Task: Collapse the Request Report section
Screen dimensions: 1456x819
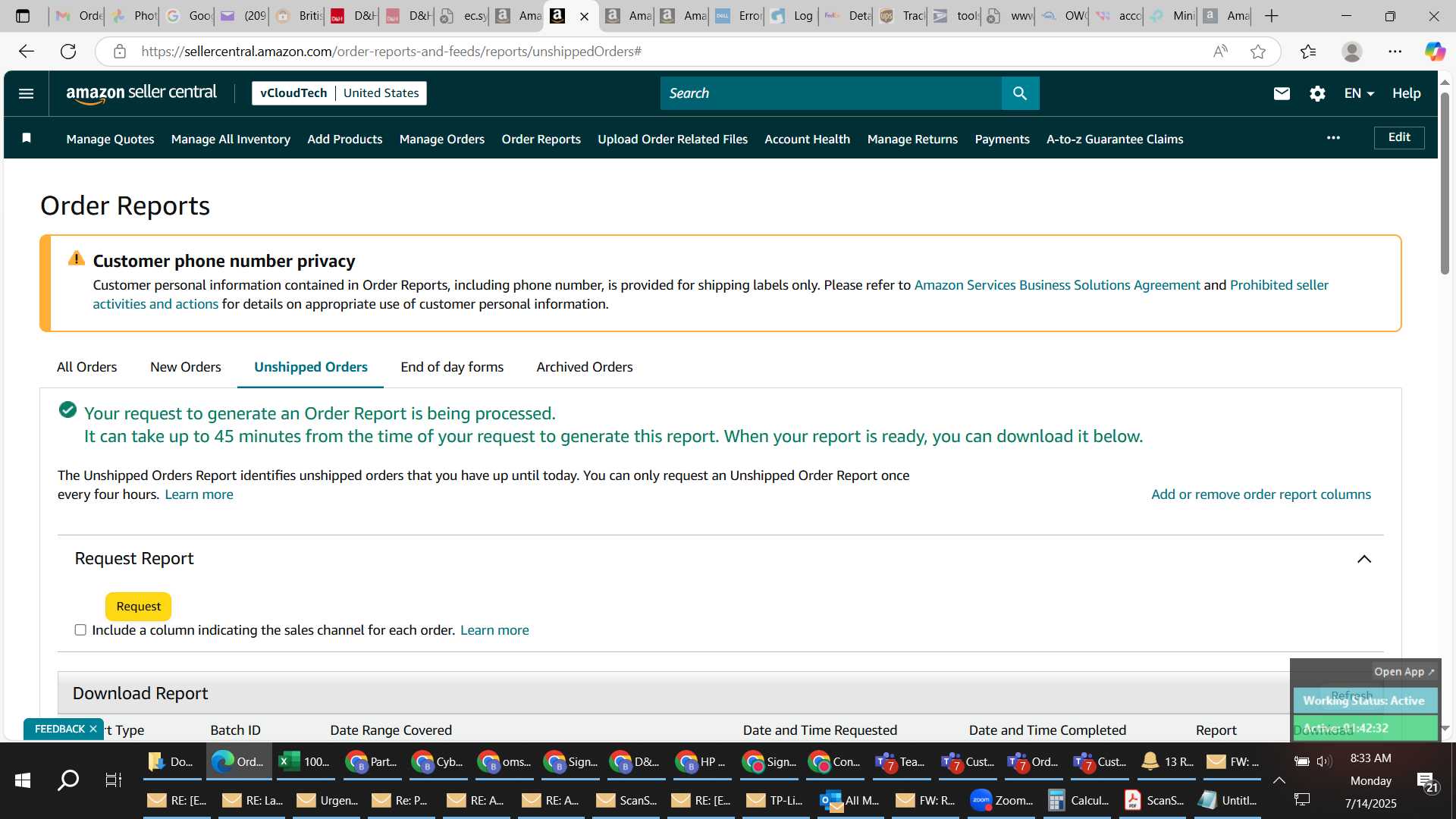Action: coord(1364,559)
